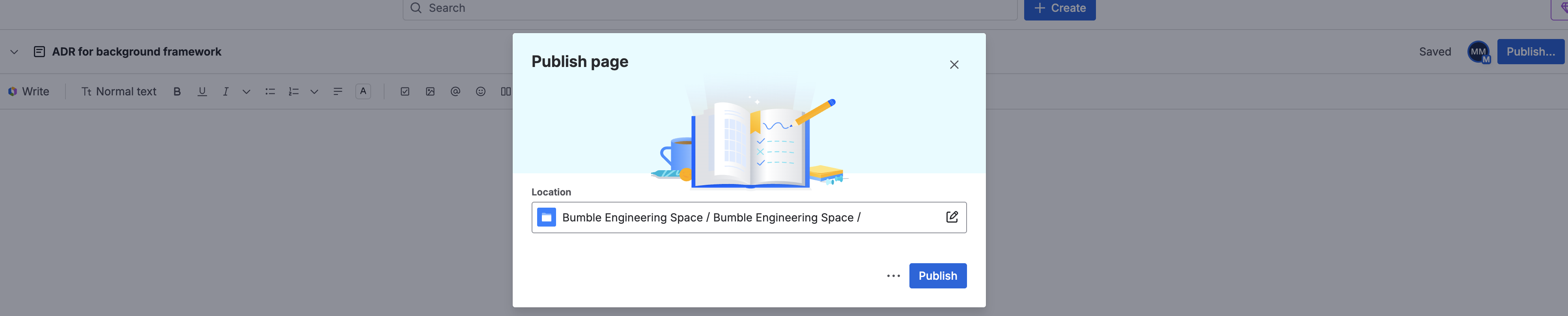1568x316 pixels.
Task: Open text alignment options
Action: (338, 92)
